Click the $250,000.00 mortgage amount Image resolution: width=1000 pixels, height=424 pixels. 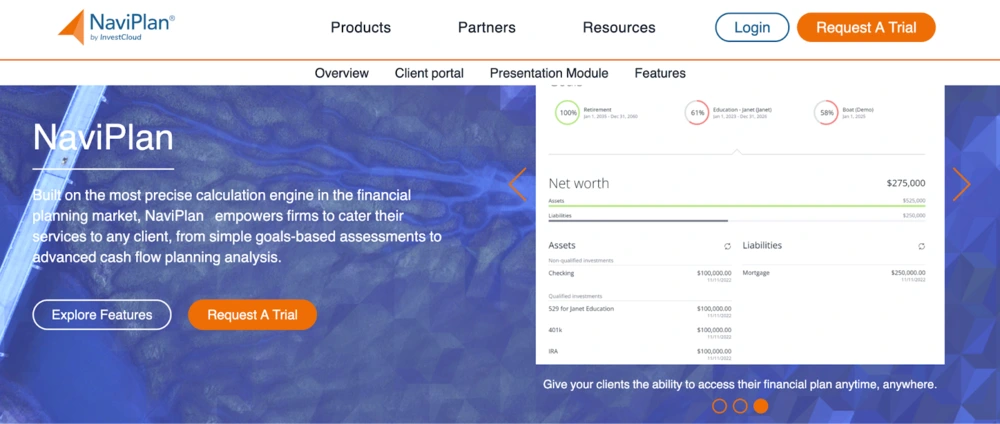908,272
